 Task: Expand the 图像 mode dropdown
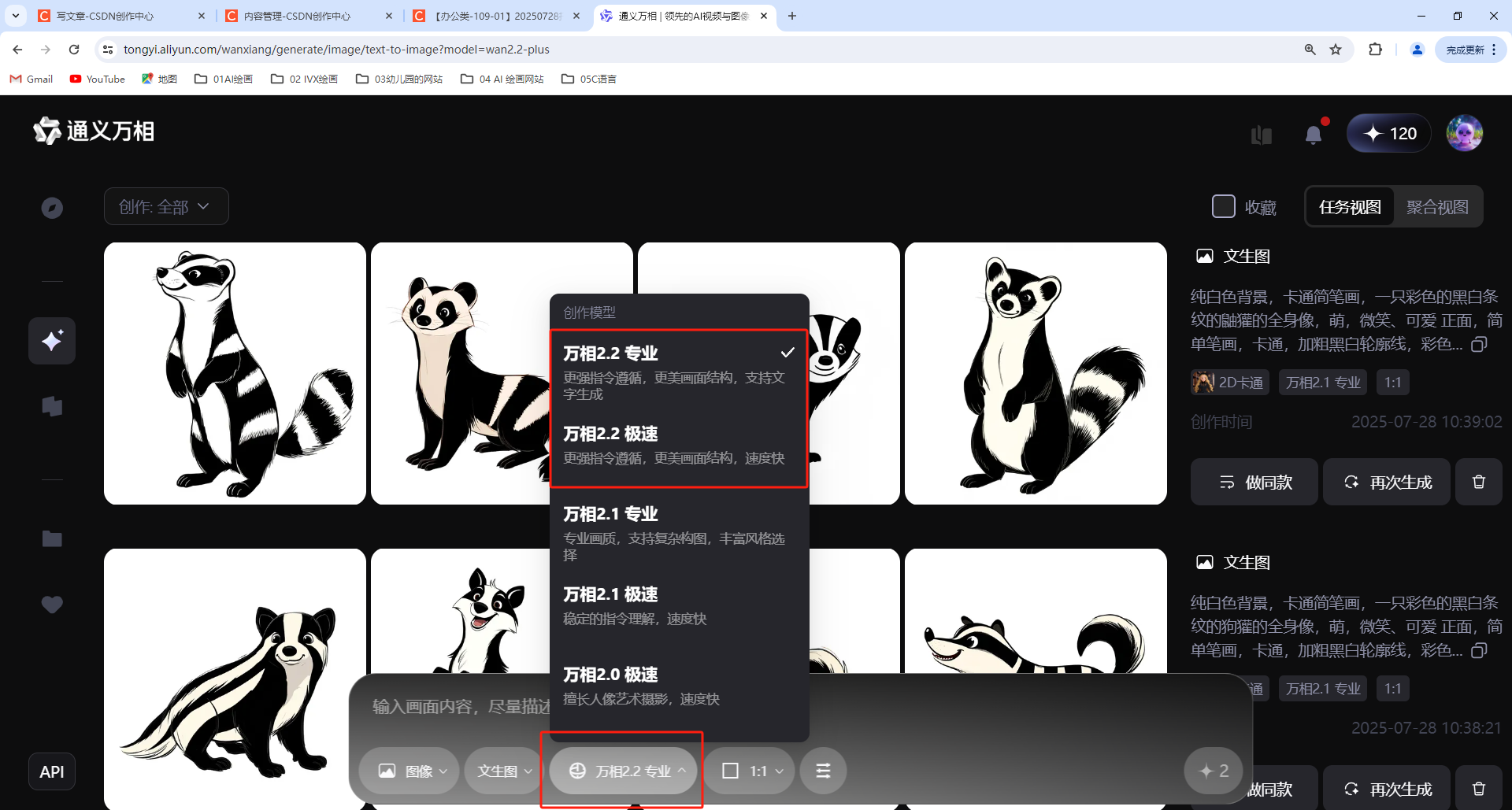click(x=409, y=771)
